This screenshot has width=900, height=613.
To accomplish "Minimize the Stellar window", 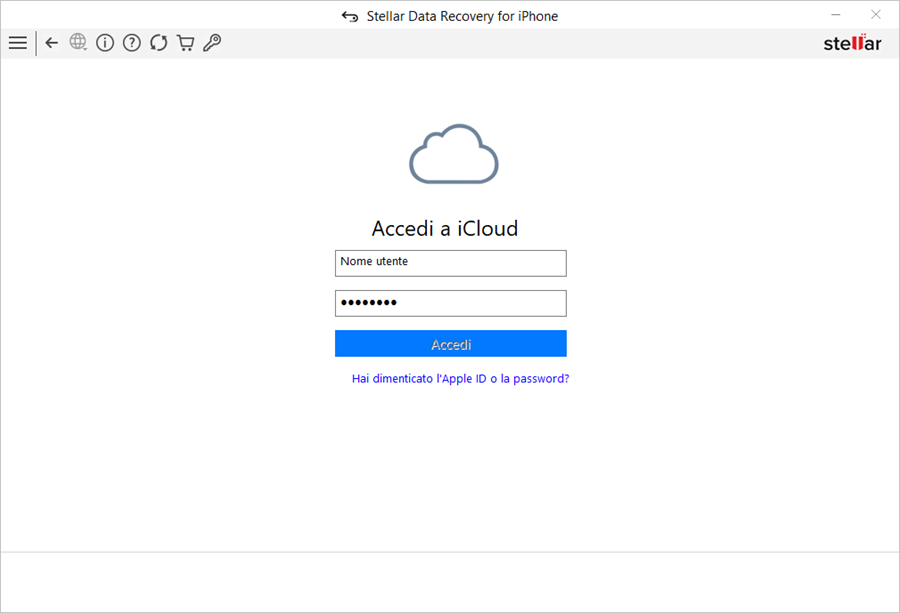I will (x=836, y=15).
